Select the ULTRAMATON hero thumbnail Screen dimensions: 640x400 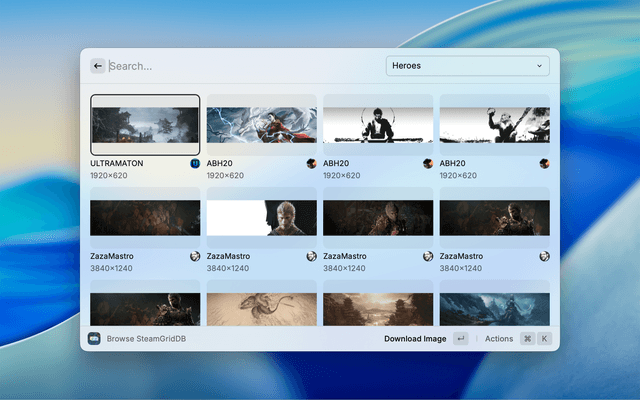(x=145, y=125)
